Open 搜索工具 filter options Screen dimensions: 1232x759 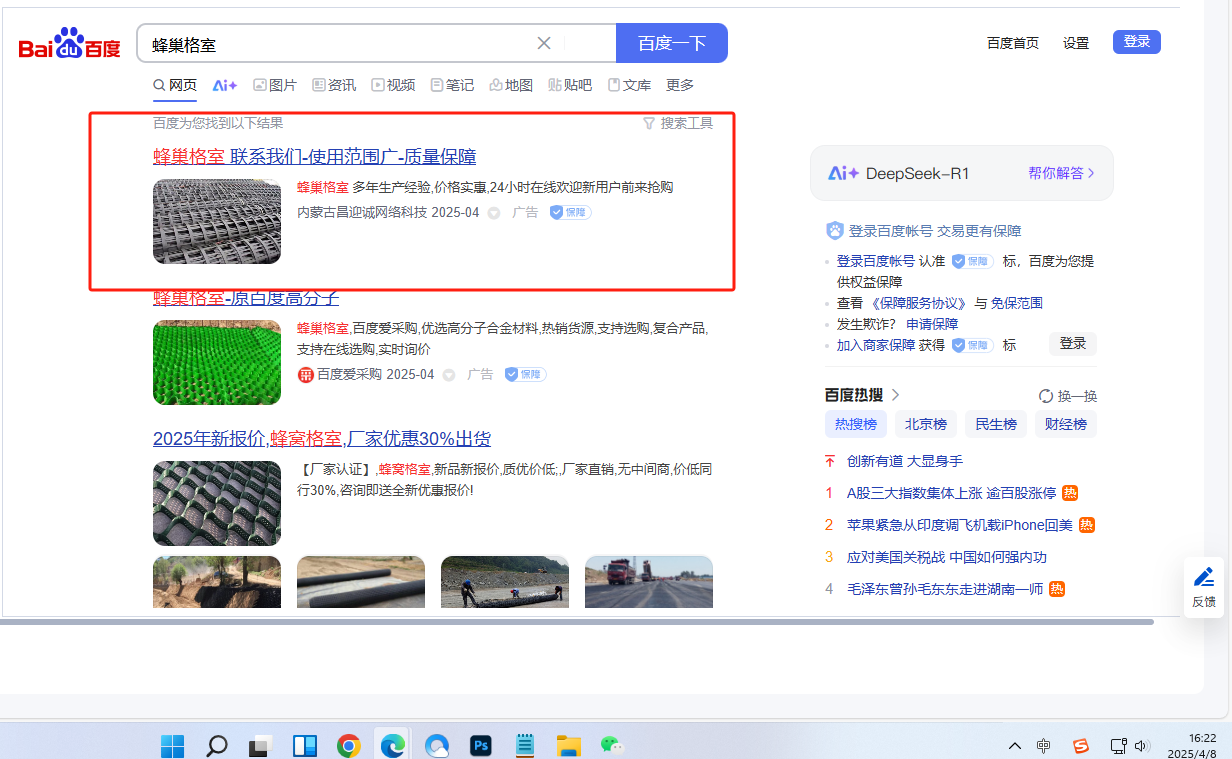coord(678,123)
